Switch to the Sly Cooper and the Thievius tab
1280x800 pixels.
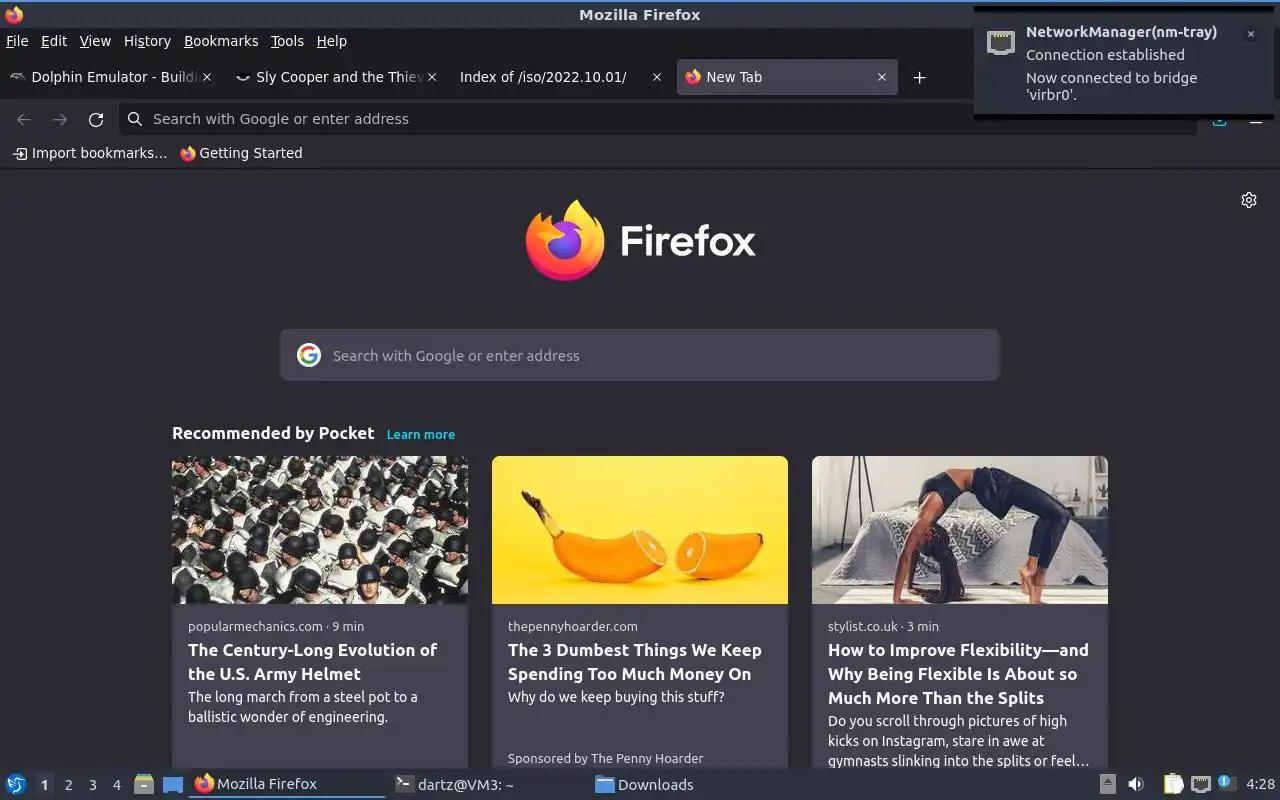335,77
